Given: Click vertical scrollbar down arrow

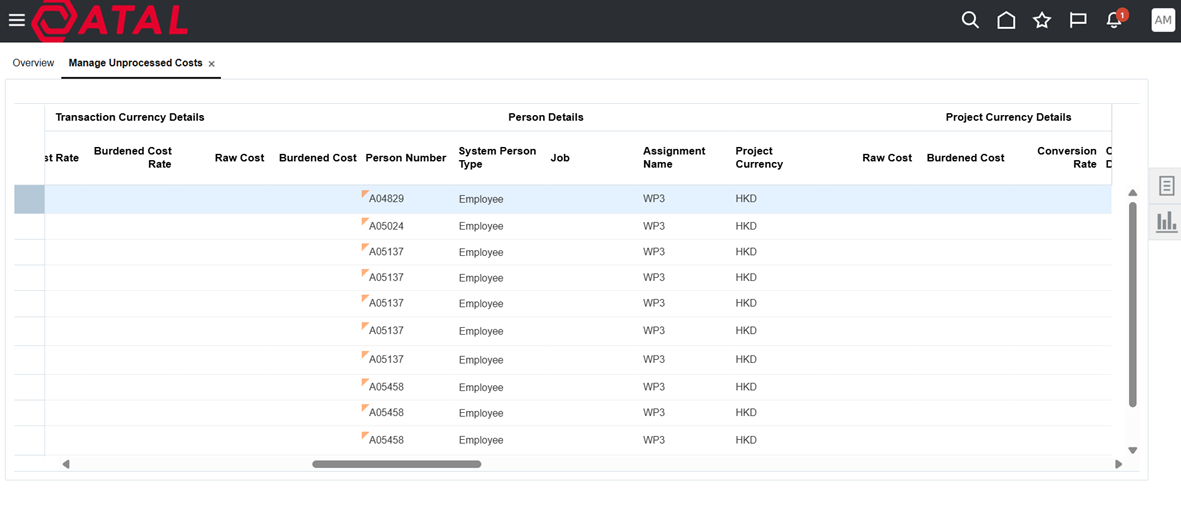Looking at the screenshot, I should [x=1132, y=450].
